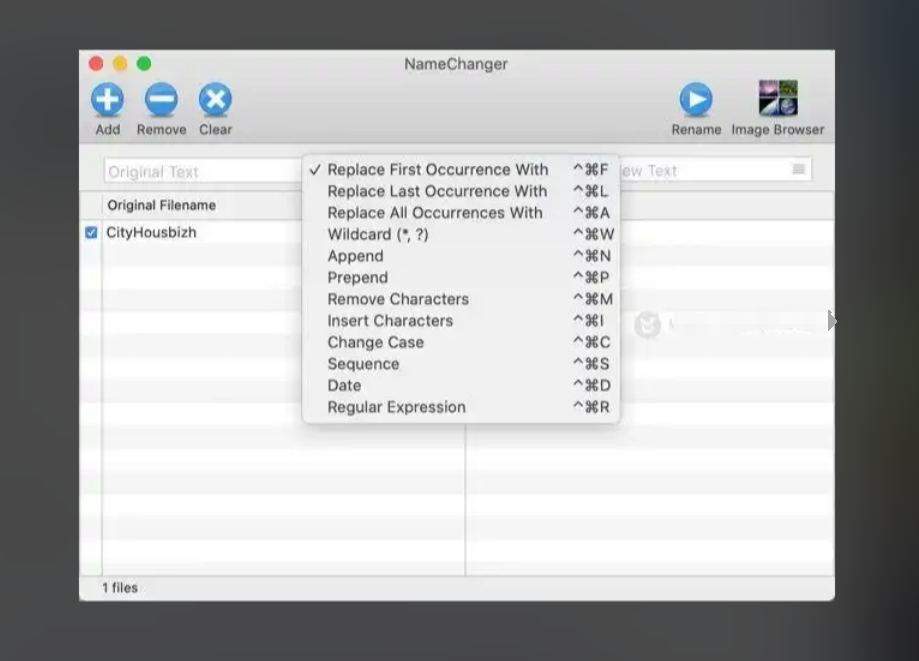This screenshot has width=919, height=661.
Task: Select Replace All Occurrences With
Action: pos(461,213)
